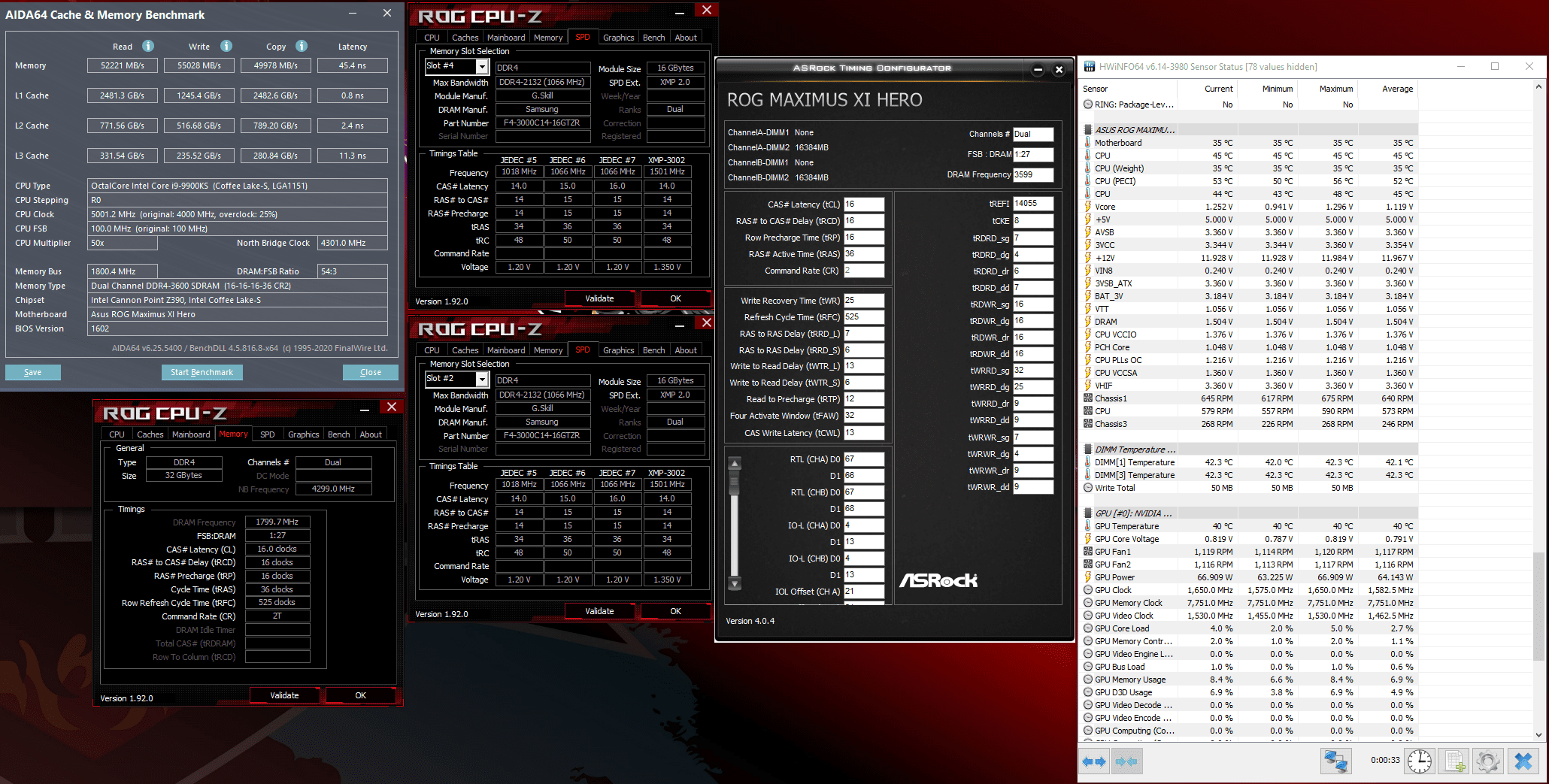Click the Write Total row icon
This screenshot has width=1549, height=784.
1088,488
